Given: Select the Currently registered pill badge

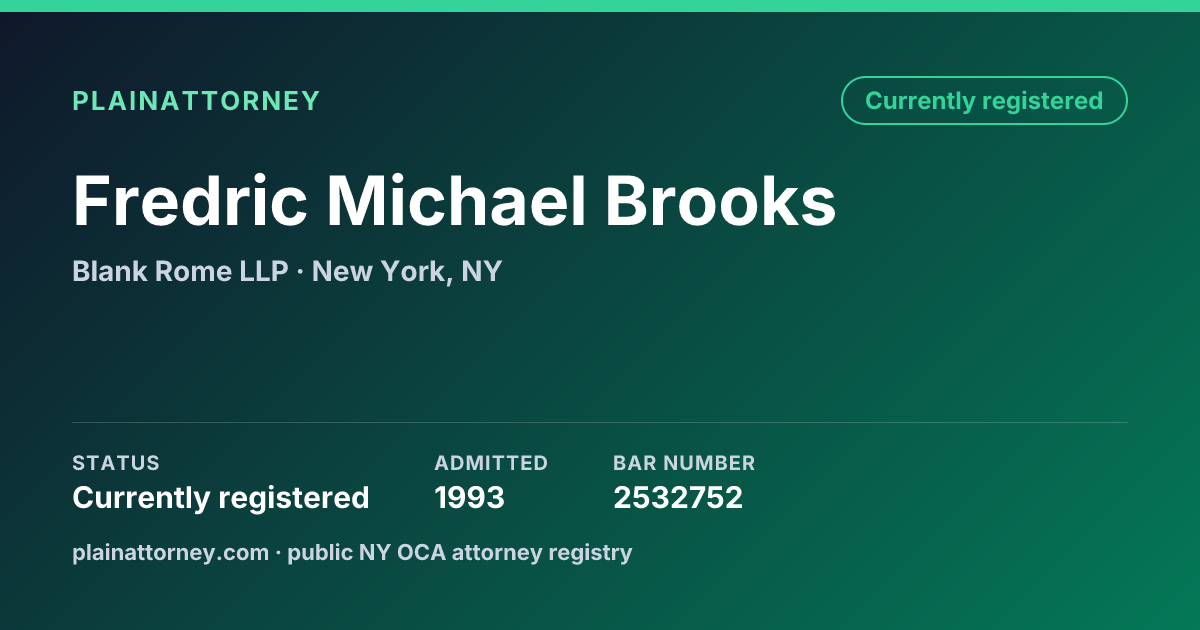Looking at the screenshot, I should [984, 101].
